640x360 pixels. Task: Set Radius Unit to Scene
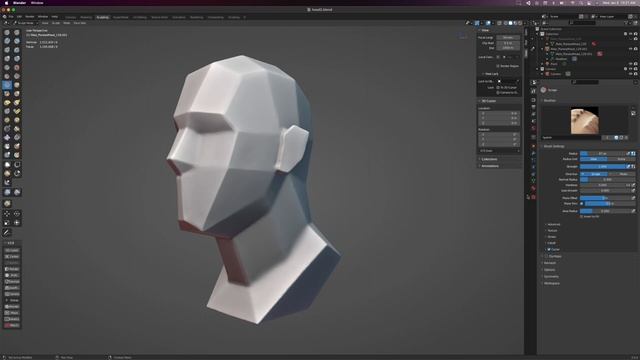(x=621, y=159)
